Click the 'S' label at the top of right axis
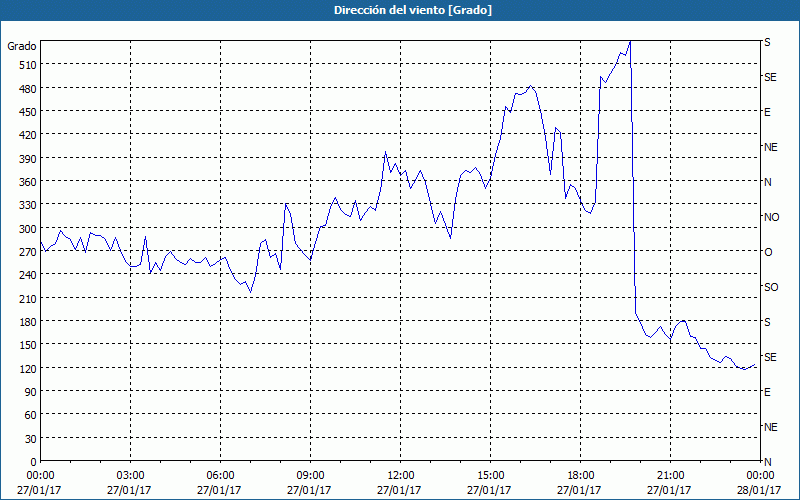 767,42
